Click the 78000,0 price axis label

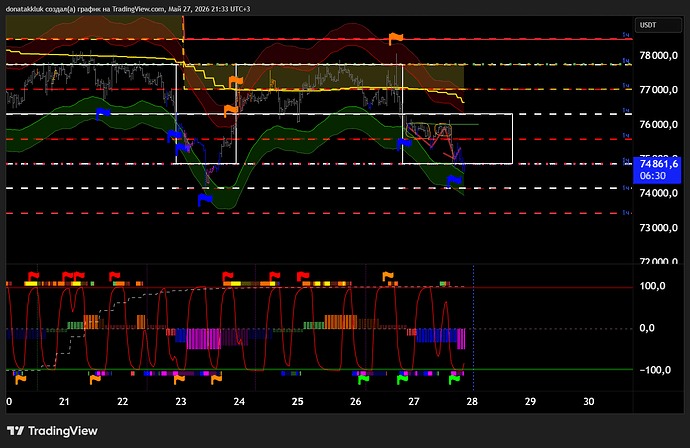point(658,56)
